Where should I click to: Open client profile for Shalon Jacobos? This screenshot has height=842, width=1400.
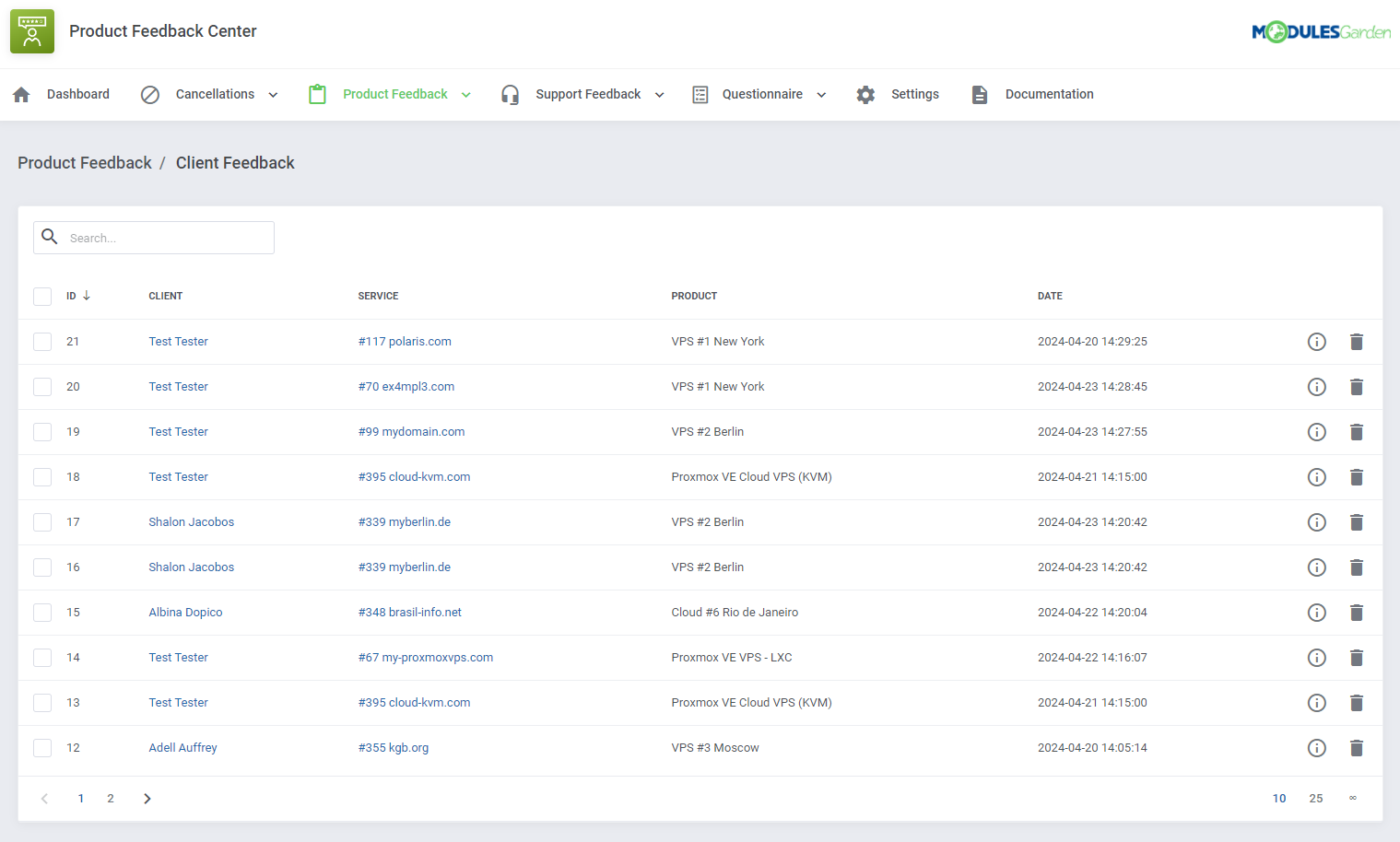[x=191, y=521]
